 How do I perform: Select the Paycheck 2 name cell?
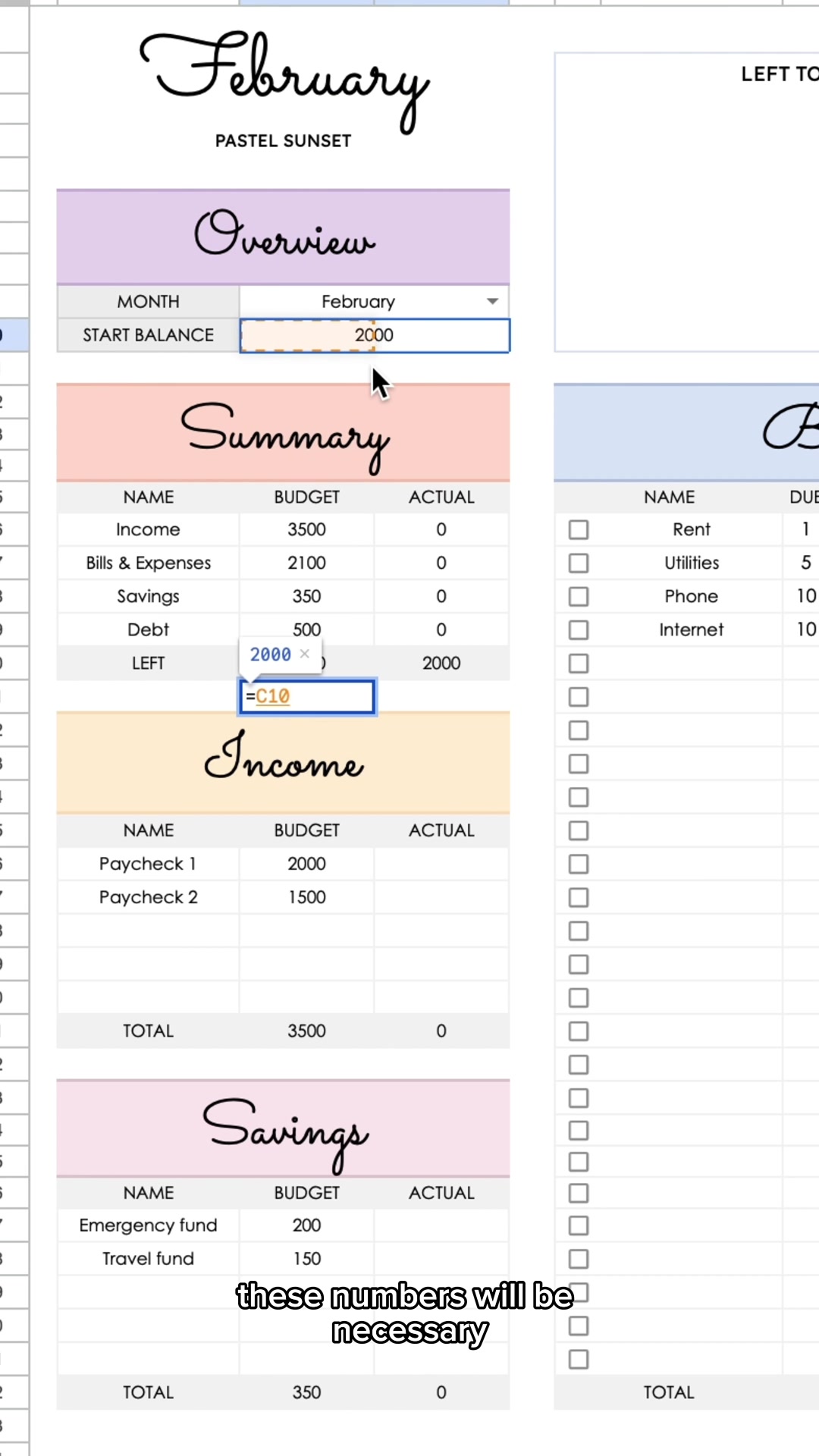click(149, 897)
